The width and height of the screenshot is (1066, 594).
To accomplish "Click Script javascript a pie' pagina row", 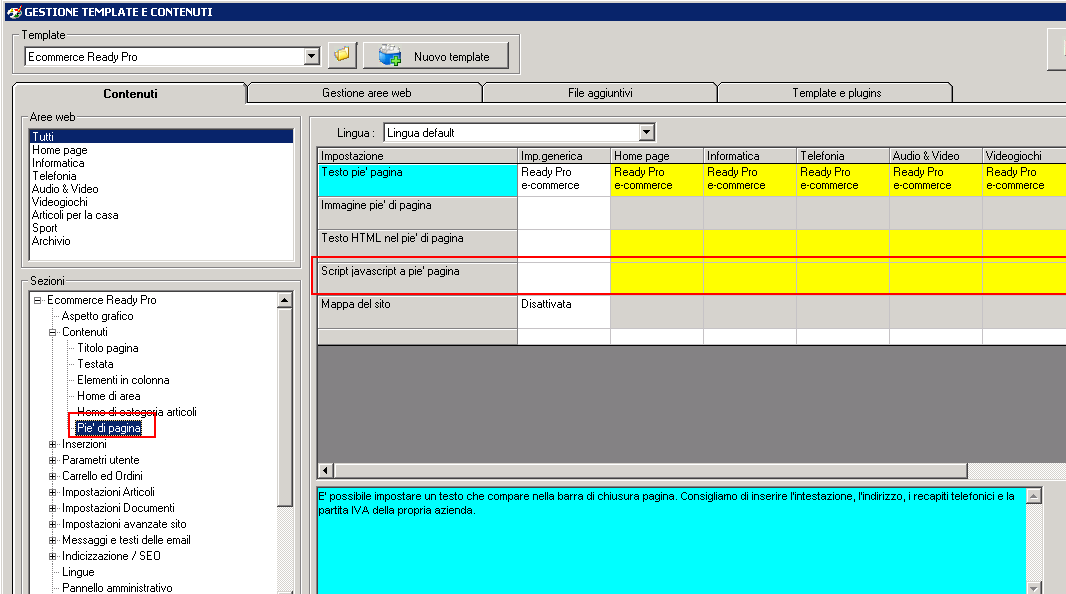I will [x=417, y=279].
